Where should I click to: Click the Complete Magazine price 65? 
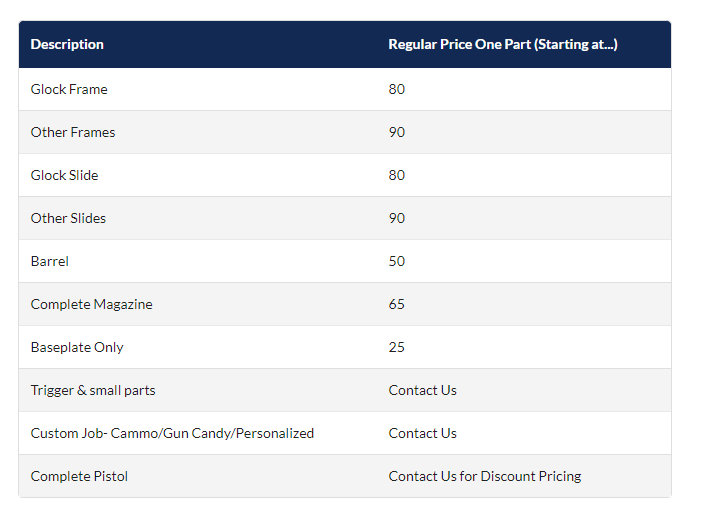coord(397,304)
